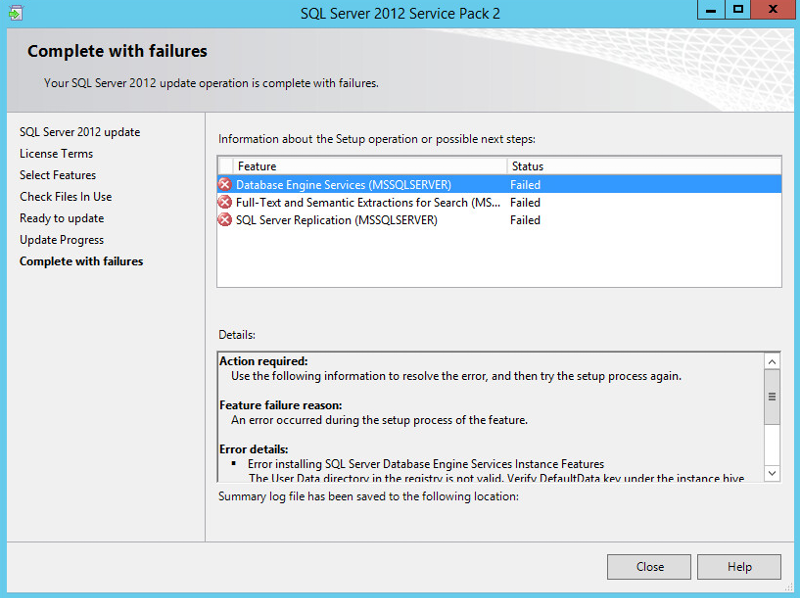This screenshot has height=598, width=800.
Task: Click the Failed status of SQL Server Replication
Action: click(525, 220)
